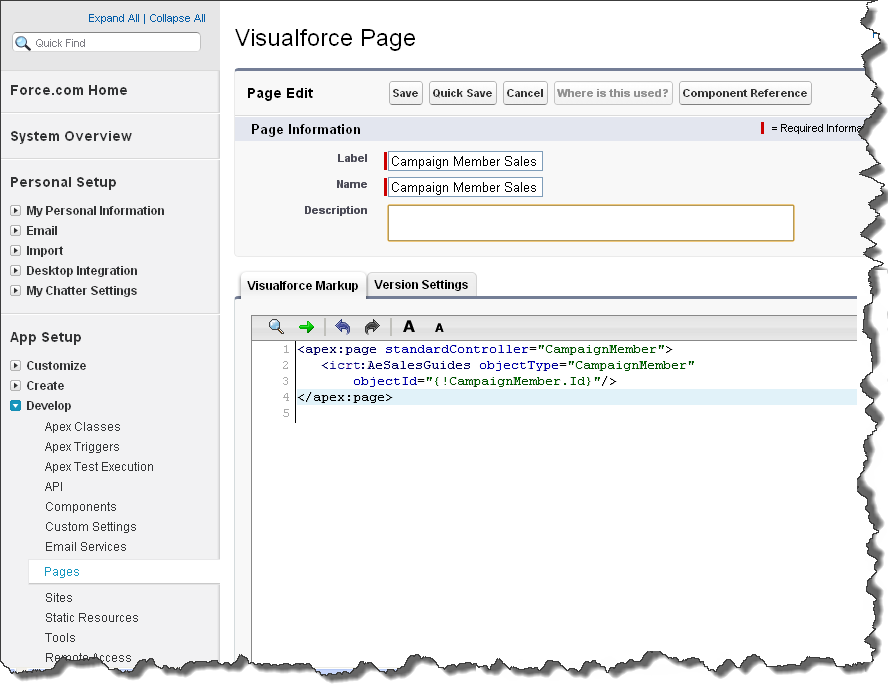Screen dimensions: 888x686
Task: Click the Component Reference button
Action: (x=744, y=93)
